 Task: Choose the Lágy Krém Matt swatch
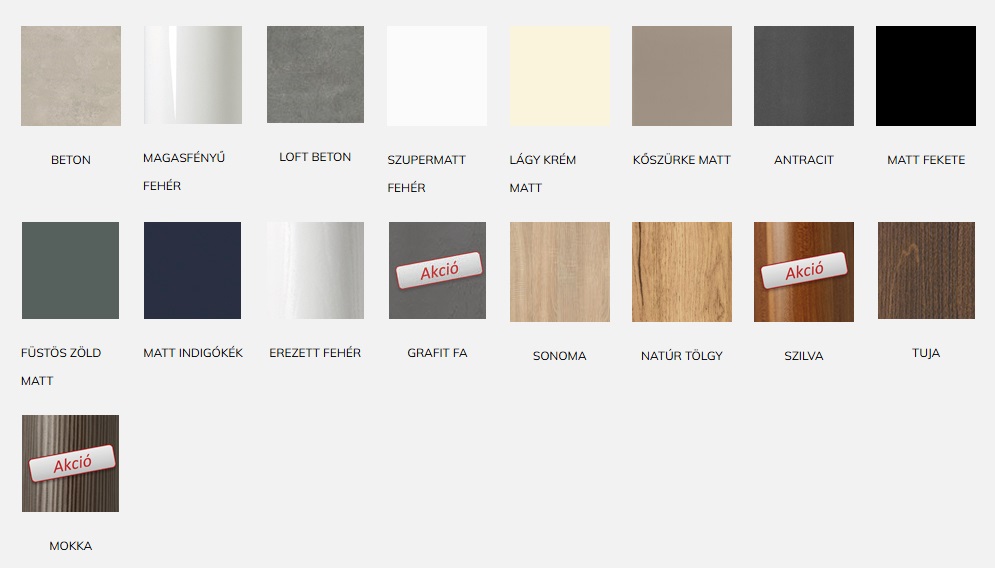point(560,76)
